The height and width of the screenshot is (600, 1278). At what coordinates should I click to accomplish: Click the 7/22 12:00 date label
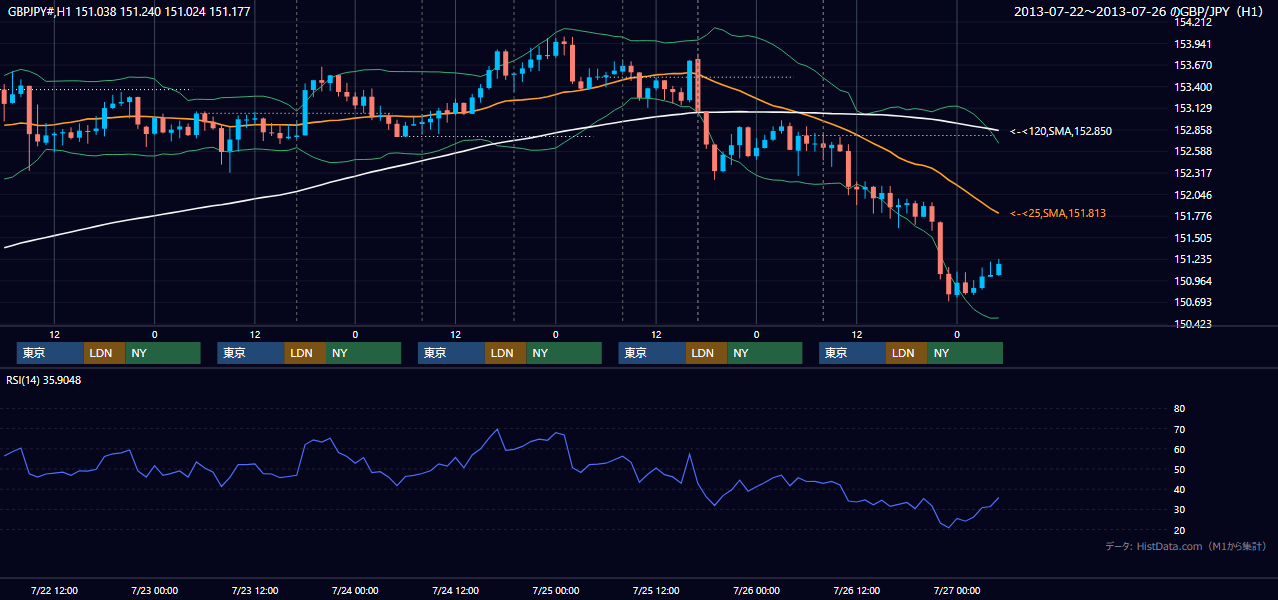[x=54, y=591]
